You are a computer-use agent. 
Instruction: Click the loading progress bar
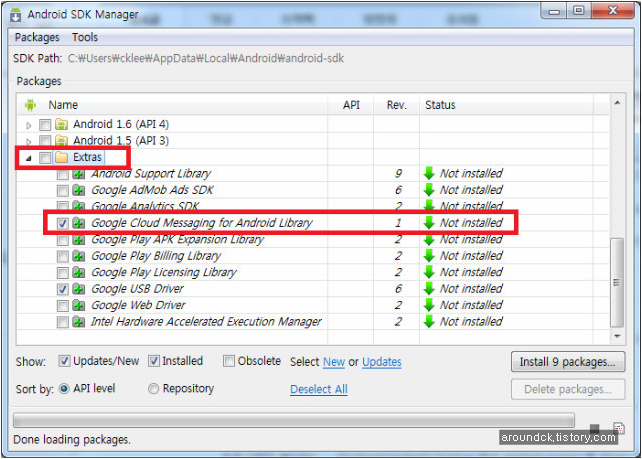(x=294, y=420)
